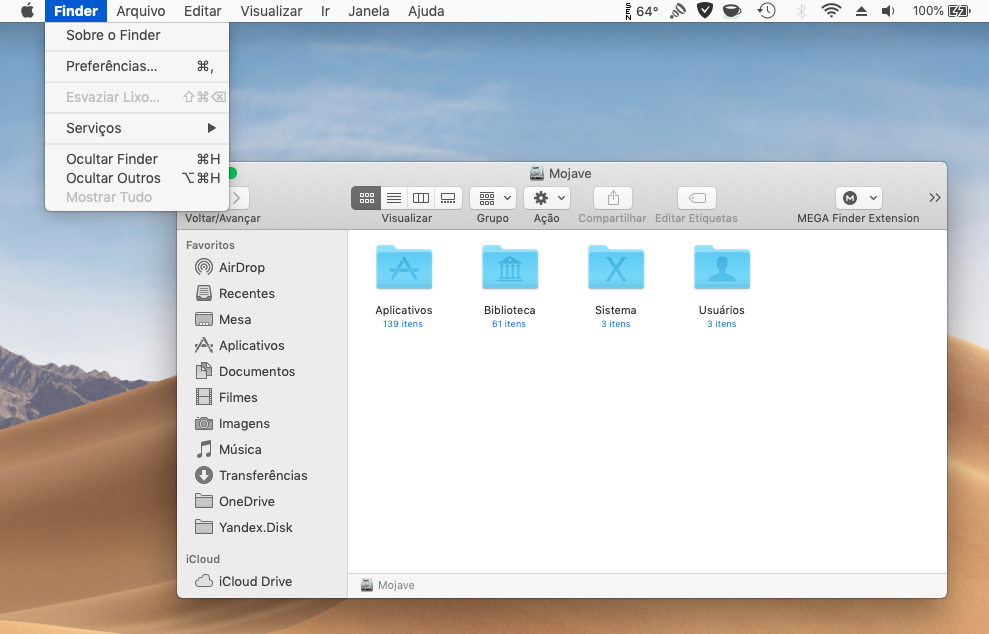The width and height of the screenshot is (989, 634).
Task: Click the Mojave window title icon
Action: 537,173
